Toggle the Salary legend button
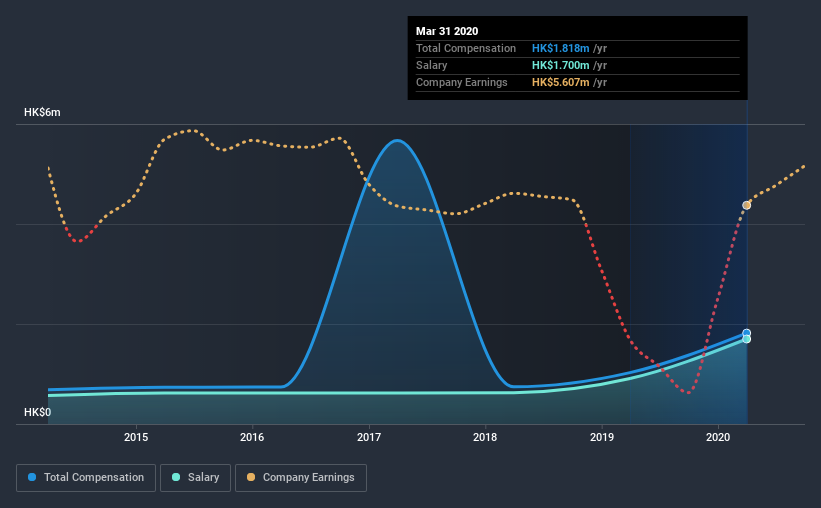 [195, 478]
